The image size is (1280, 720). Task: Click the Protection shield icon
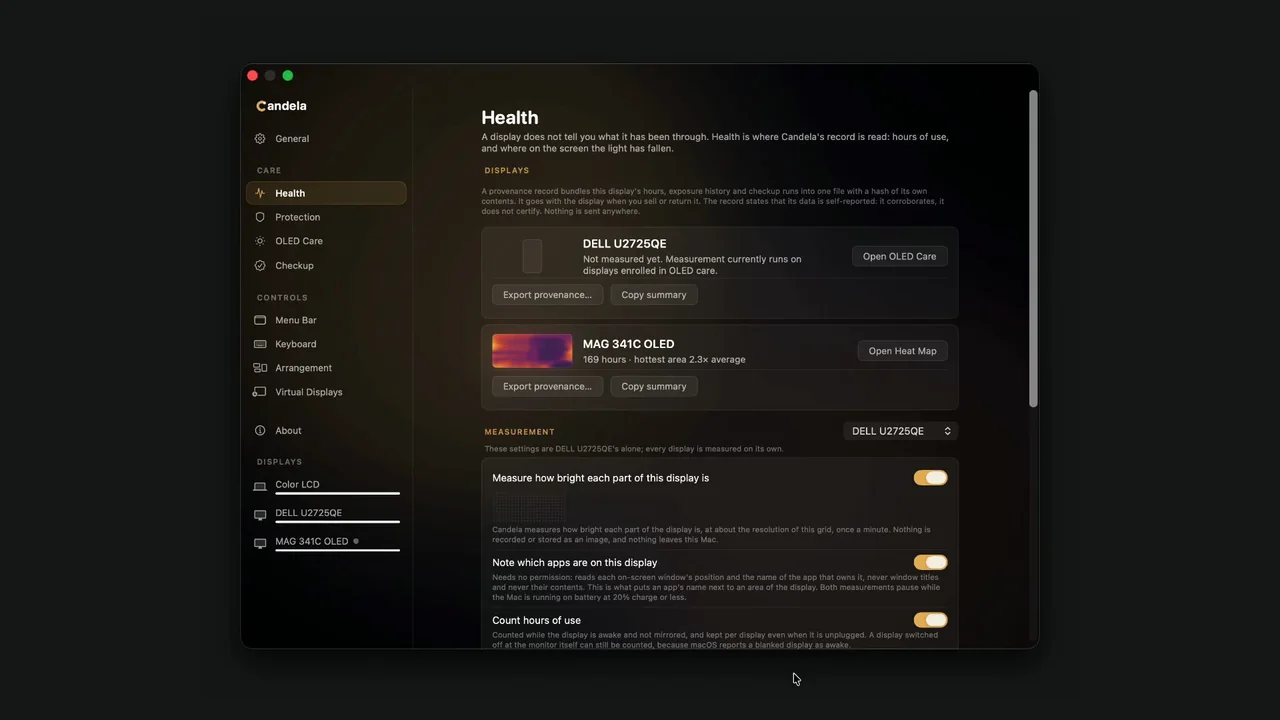point(260,217)
